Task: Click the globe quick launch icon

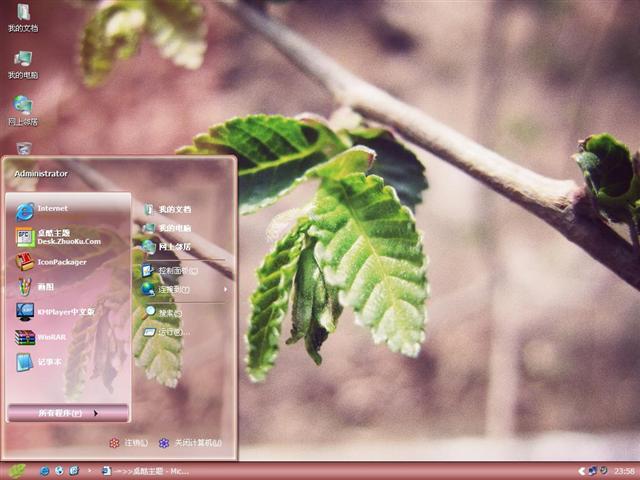Action: 59,471
